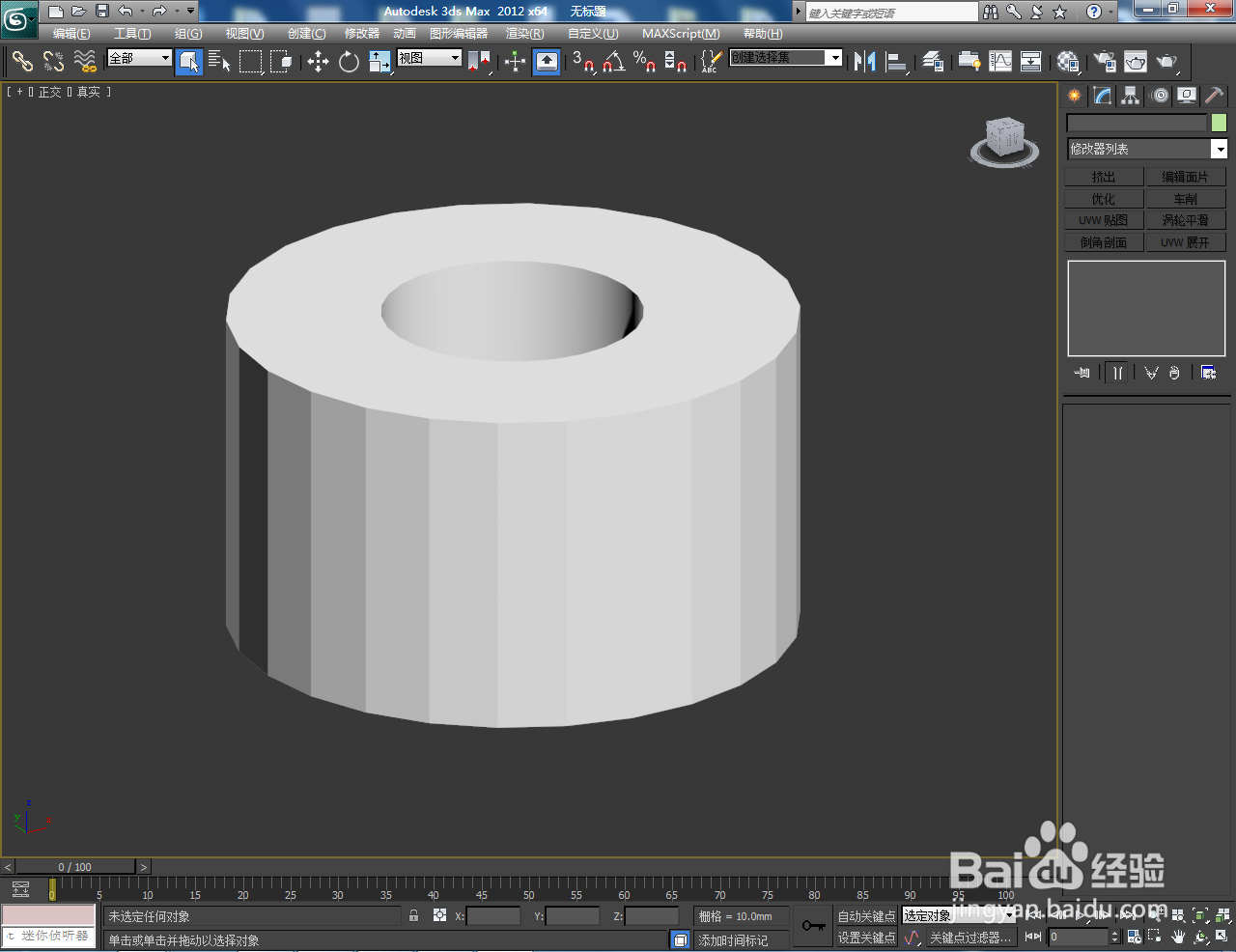This screenshot has width=1236, height=952.
Task: Toggle the Angle Snap icon
Action: (612, 62)
